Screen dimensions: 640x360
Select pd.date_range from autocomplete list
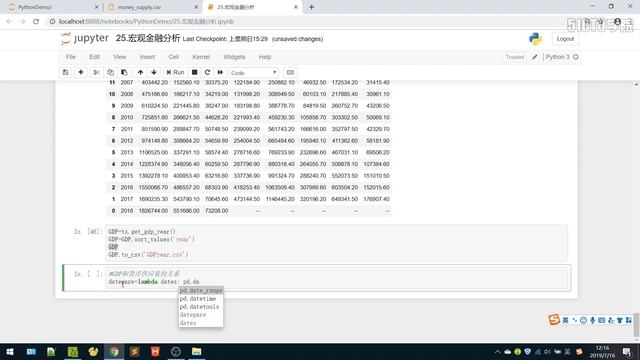click(201, 291)
